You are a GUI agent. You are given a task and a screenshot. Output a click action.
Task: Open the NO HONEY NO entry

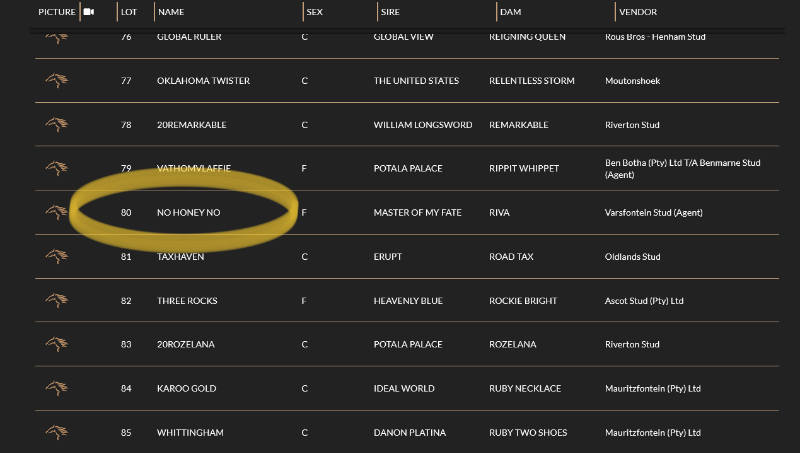tap(188, 213)
